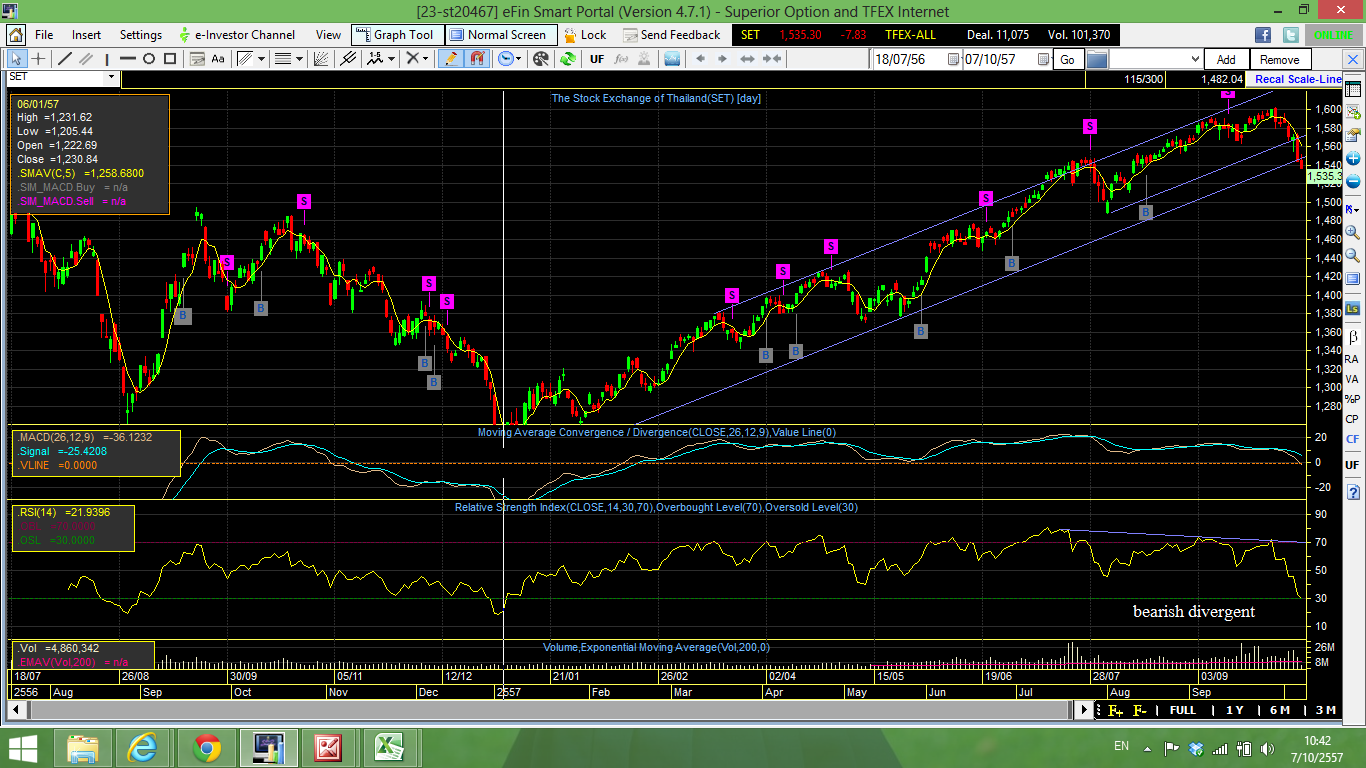This screenshot has width=1366, height=768.
Task: Toggle the pencil drawing mode button
Action: 451,59
